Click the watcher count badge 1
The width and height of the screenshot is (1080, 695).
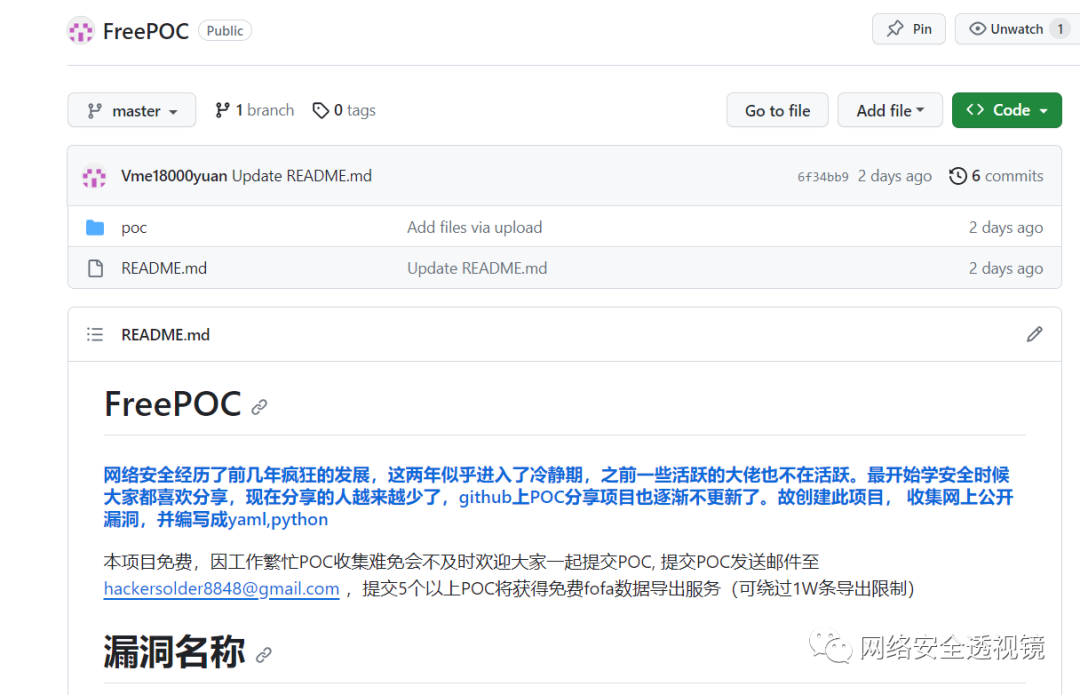pos(1060,29)
